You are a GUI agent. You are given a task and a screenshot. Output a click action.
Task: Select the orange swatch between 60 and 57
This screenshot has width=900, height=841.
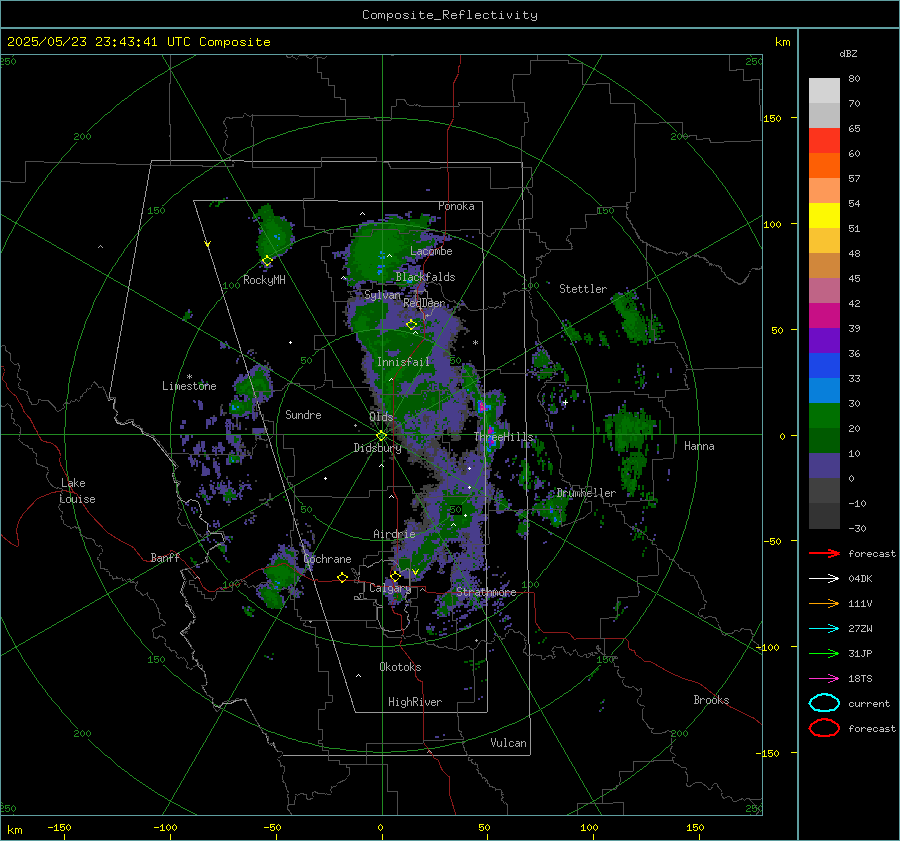click(x=824, y=166)
